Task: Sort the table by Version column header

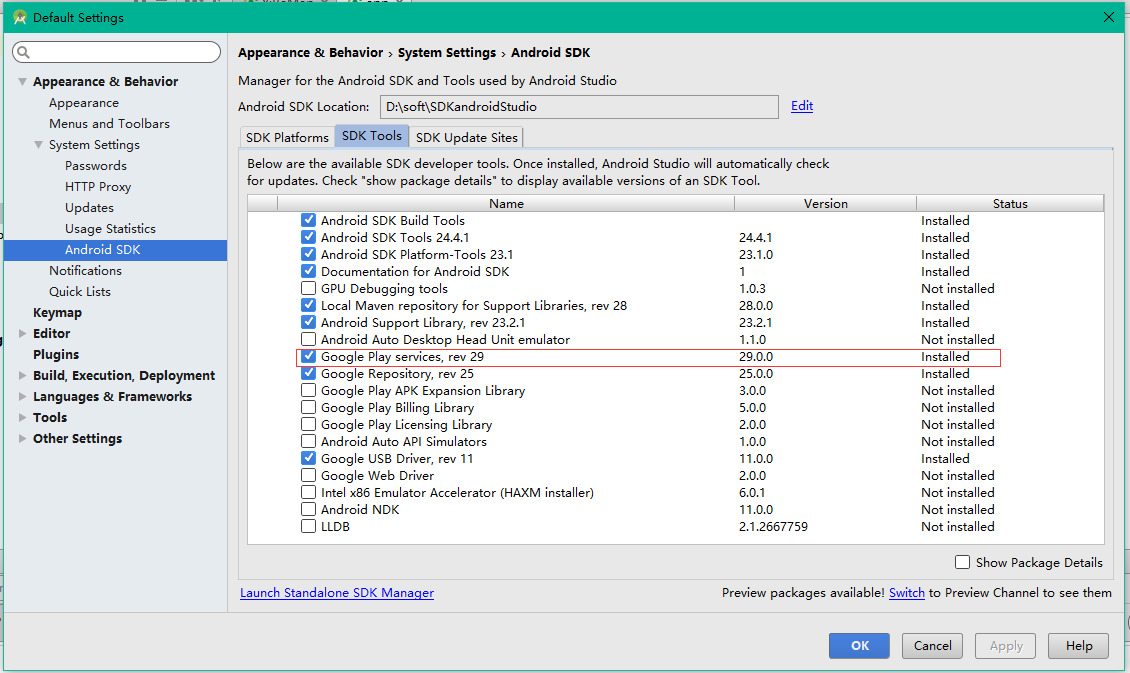Action: 825,204
